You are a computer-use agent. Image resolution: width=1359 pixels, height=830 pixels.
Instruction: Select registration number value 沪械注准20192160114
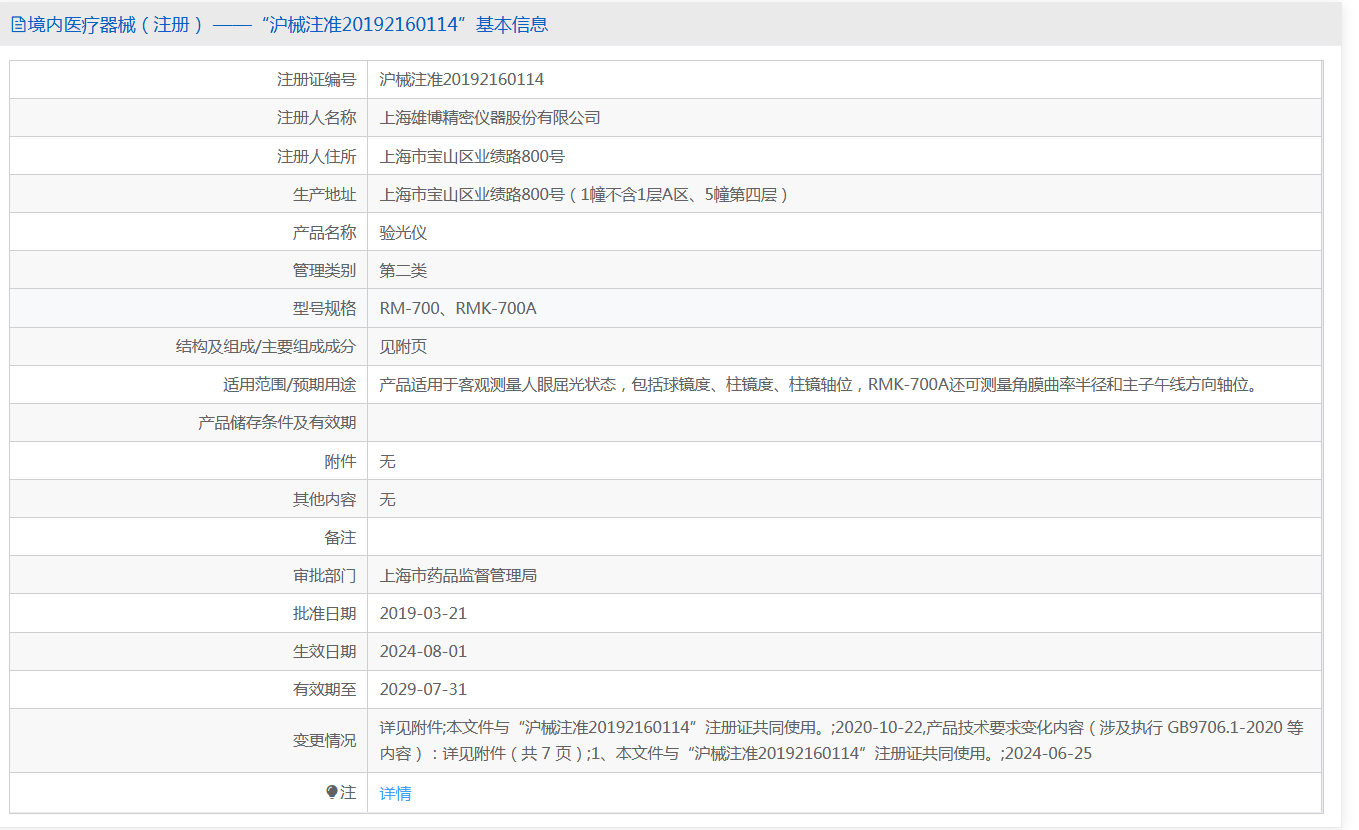(x=462, y=79)
